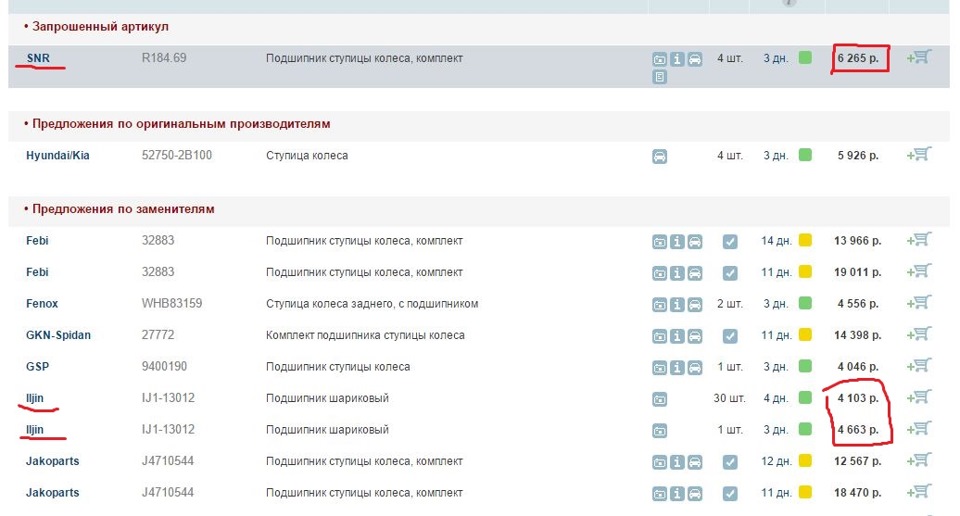Click availability checkmark in Jakoparts 11 дн. row
Image resolution: width=960 pixels, height=516 pixels.
coord(730,493)
